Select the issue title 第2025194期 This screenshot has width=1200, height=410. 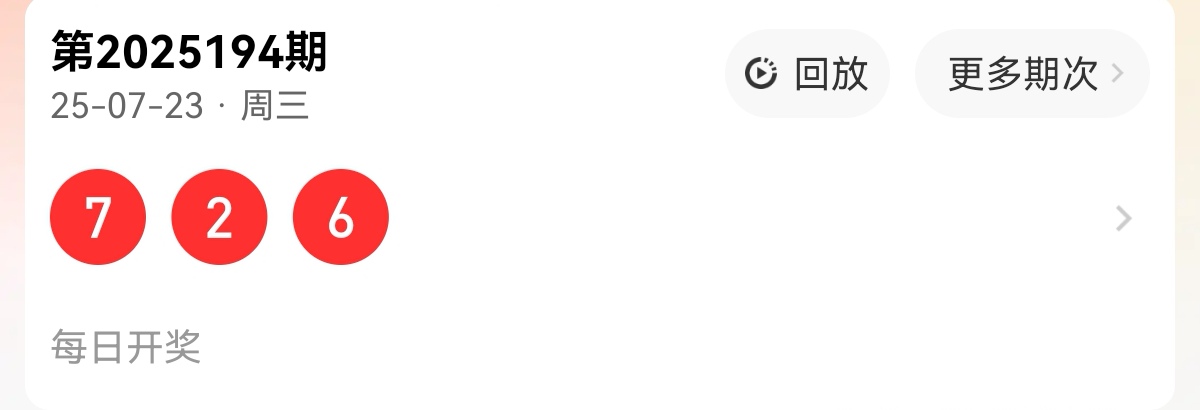pos(189,52)
